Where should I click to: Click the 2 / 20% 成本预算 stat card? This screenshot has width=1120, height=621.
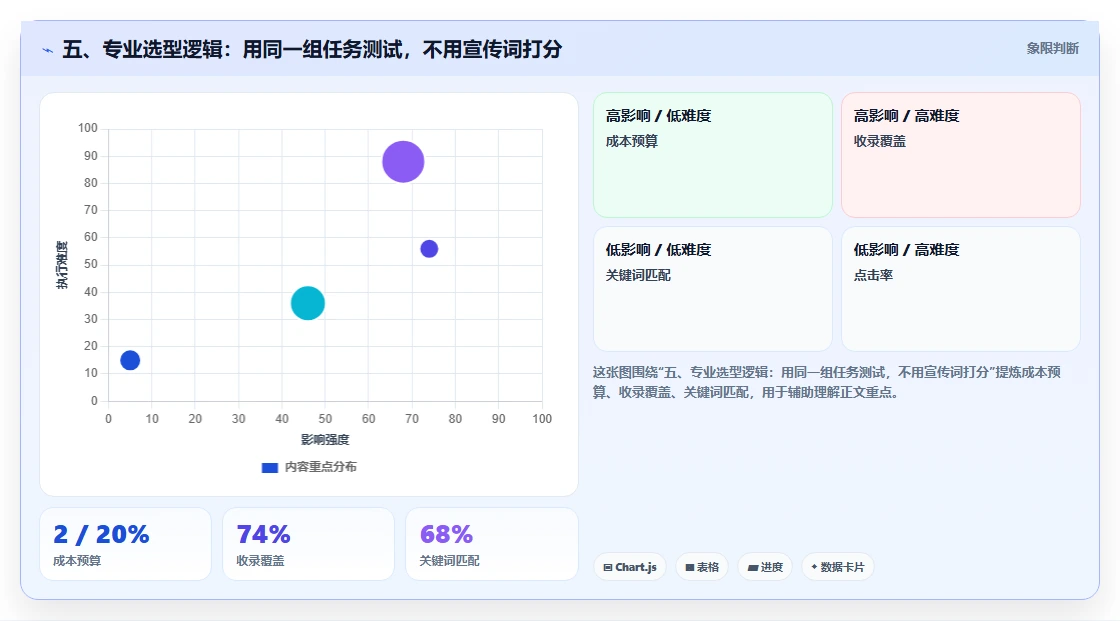[126, 544]
